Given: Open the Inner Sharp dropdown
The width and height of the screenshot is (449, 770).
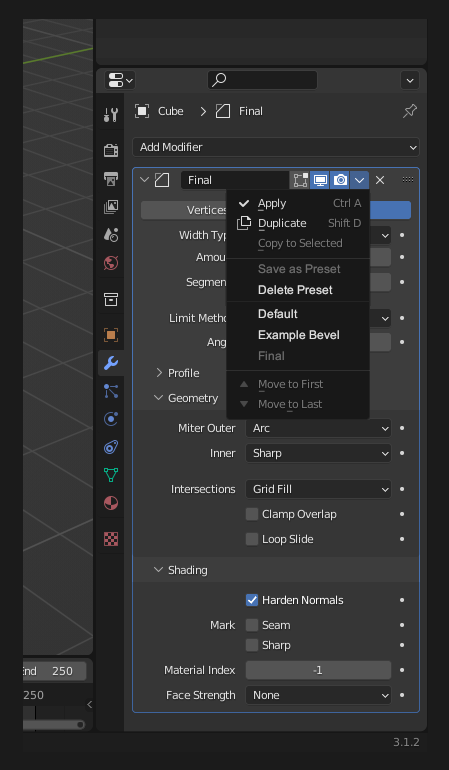Looking at the screenshot, I should point(318,453).
